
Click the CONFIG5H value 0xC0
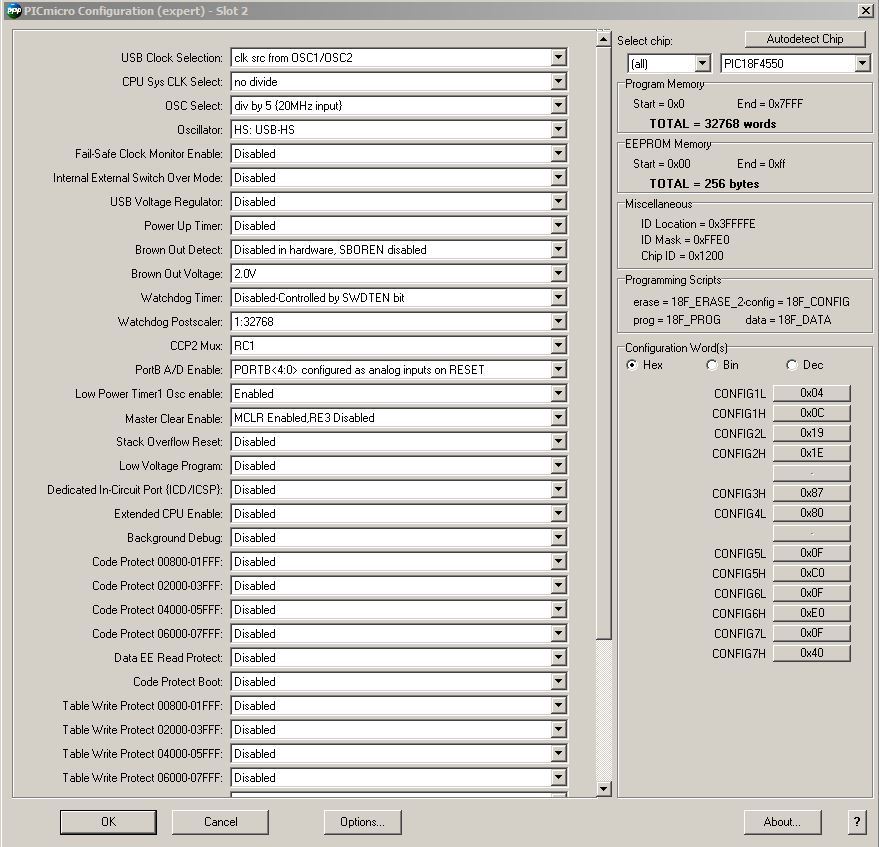[811, 573]
